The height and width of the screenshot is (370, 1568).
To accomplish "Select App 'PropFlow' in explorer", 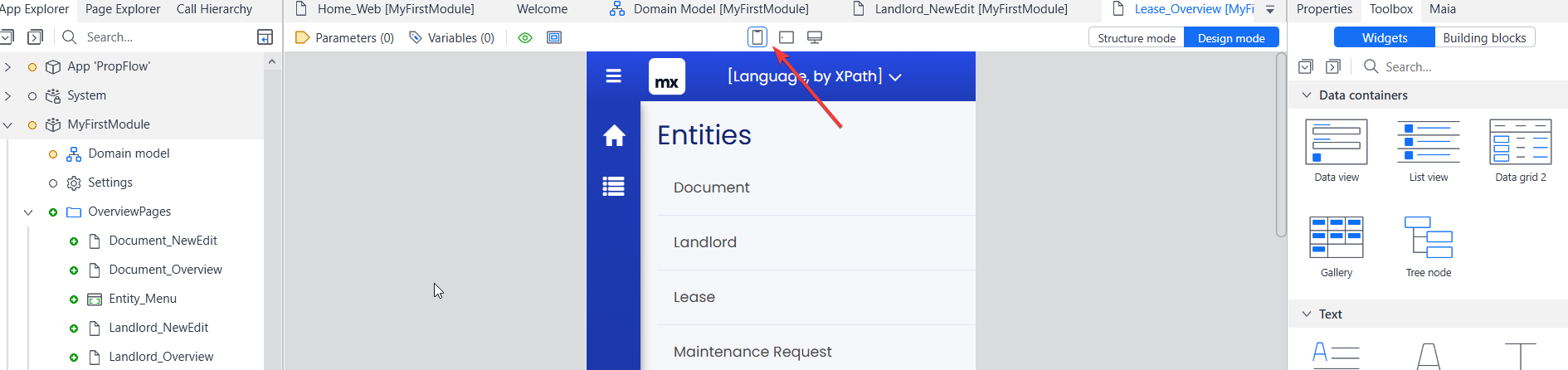I will click(x=109, y=66).
